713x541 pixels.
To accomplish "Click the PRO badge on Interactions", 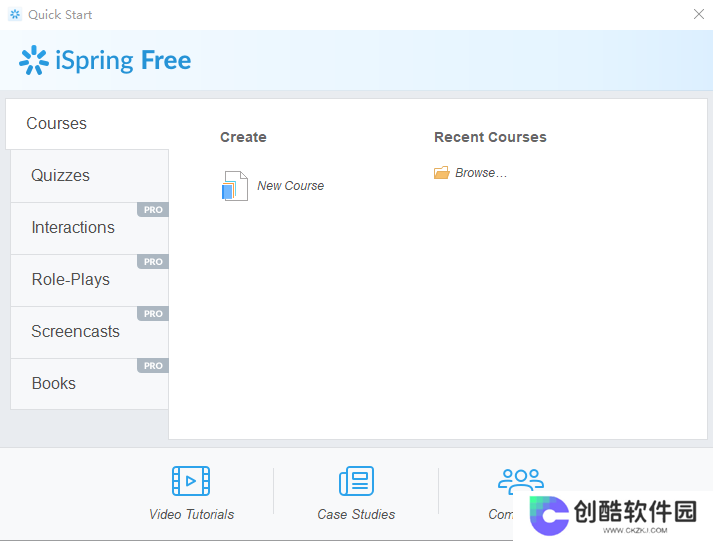I will [153, 210].
